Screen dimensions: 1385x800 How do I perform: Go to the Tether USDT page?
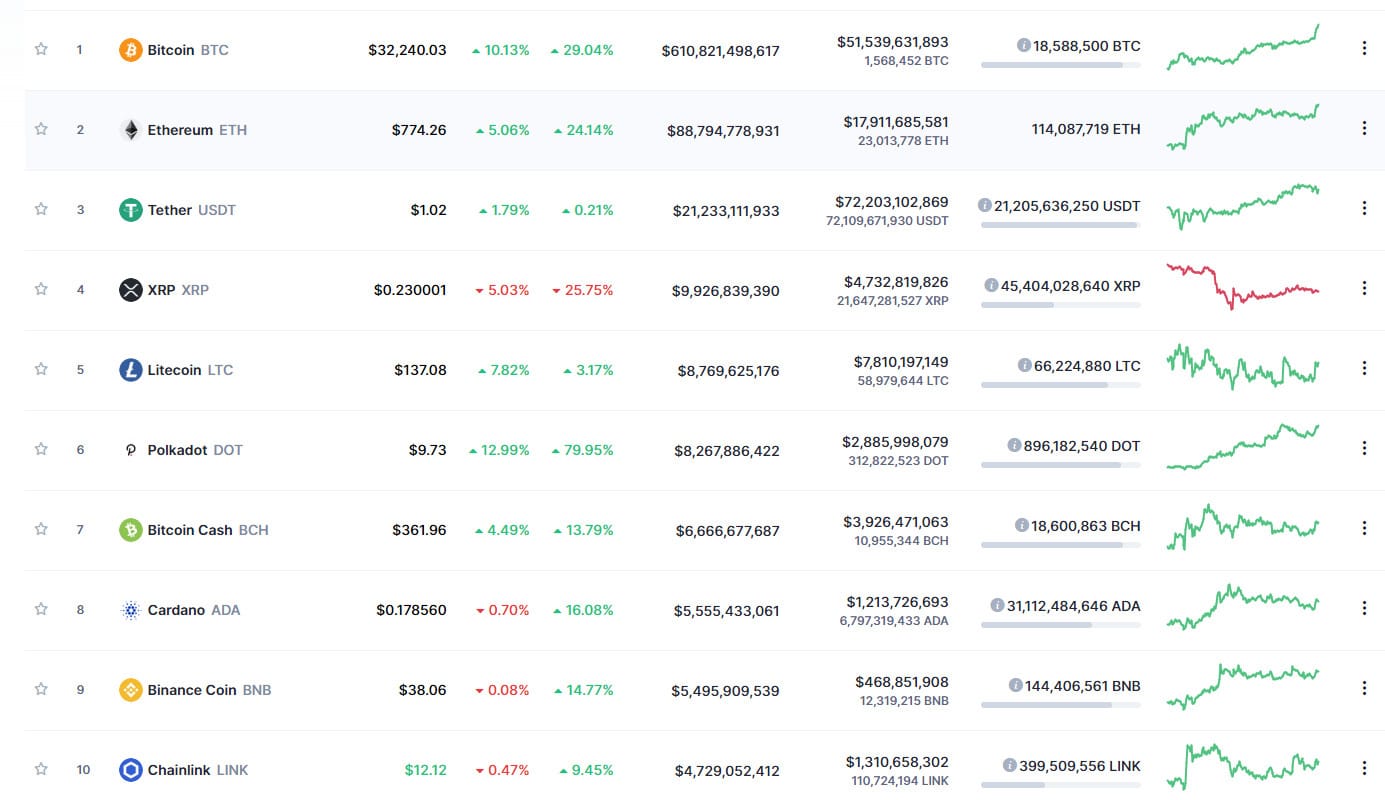192,210
